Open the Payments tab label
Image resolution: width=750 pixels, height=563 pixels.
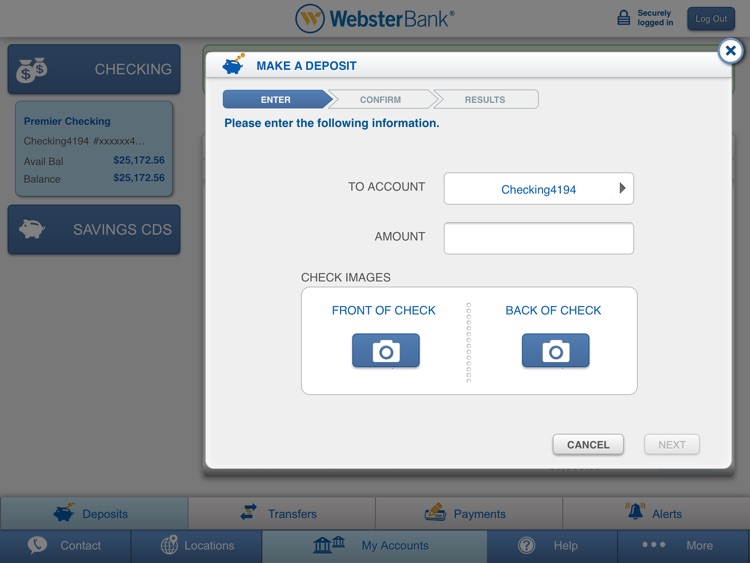point(479,514)
